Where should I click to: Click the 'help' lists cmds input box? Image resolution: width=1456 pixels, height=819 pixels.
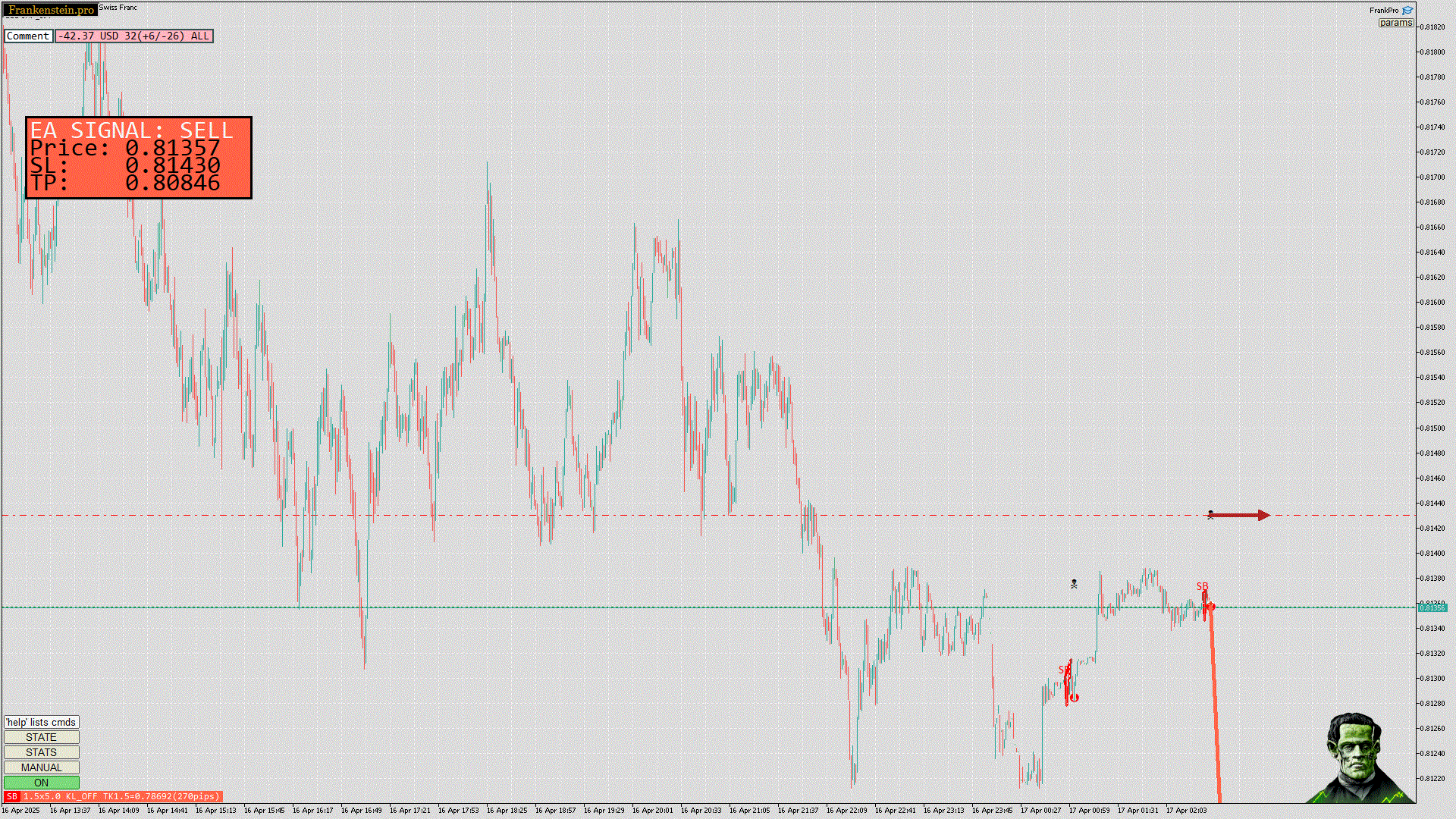(41, 722)
